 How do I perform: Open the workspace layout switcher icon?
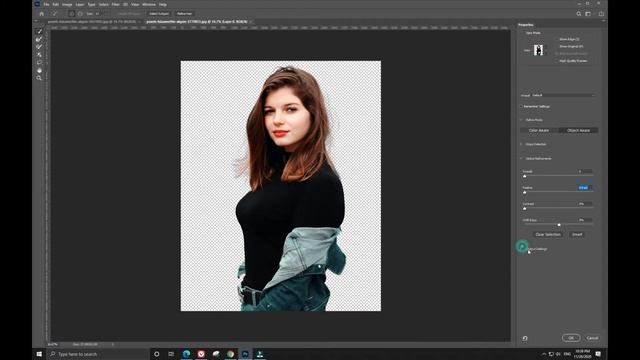pyautogui.click(x=589, y=13)
